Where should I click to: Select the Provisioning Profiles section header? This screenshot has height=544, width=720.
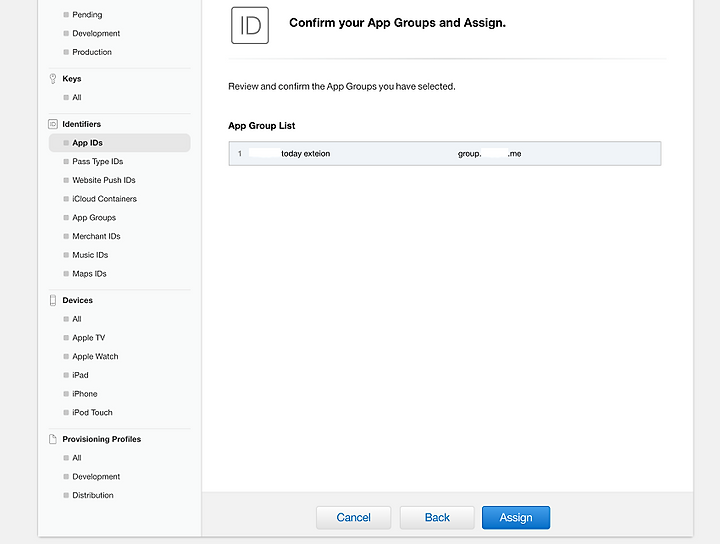101,439
